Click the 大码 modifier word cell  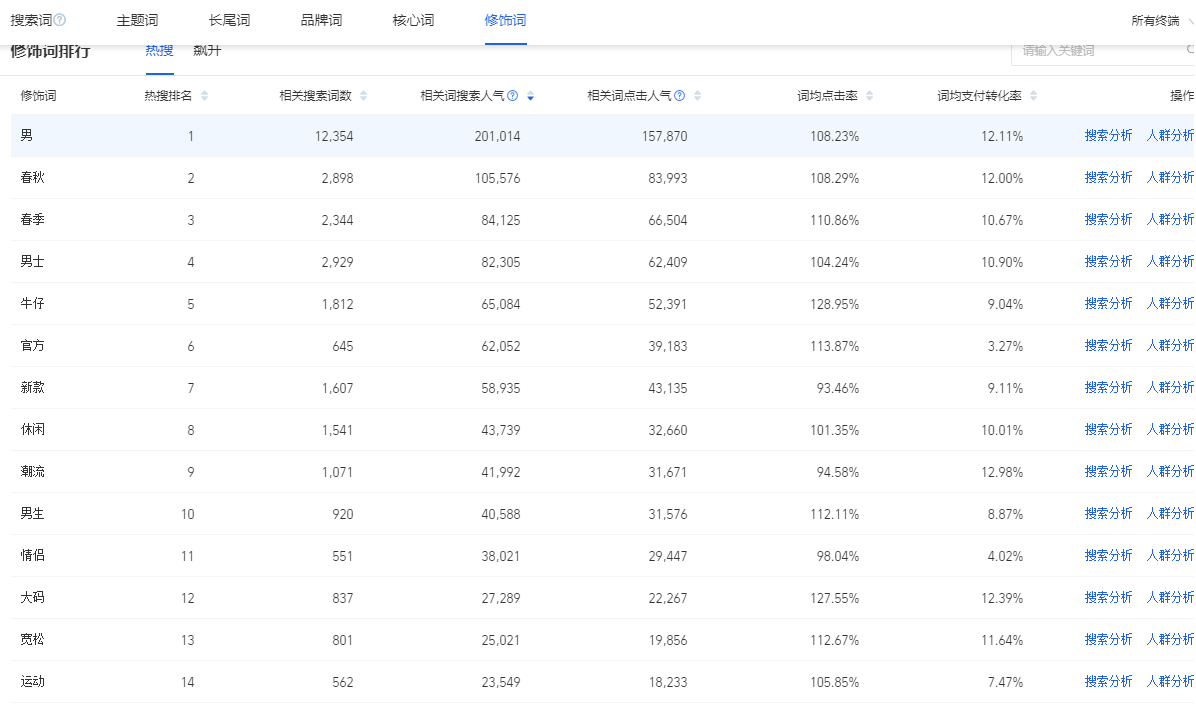[32, 597]
